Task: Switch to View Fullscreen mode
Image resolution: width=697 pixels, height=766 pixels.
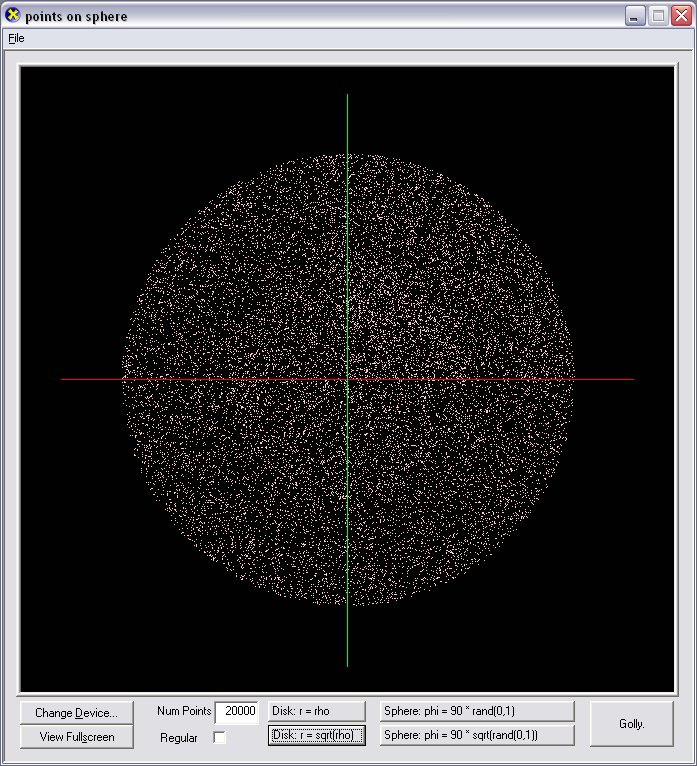Action: (76, 737)
